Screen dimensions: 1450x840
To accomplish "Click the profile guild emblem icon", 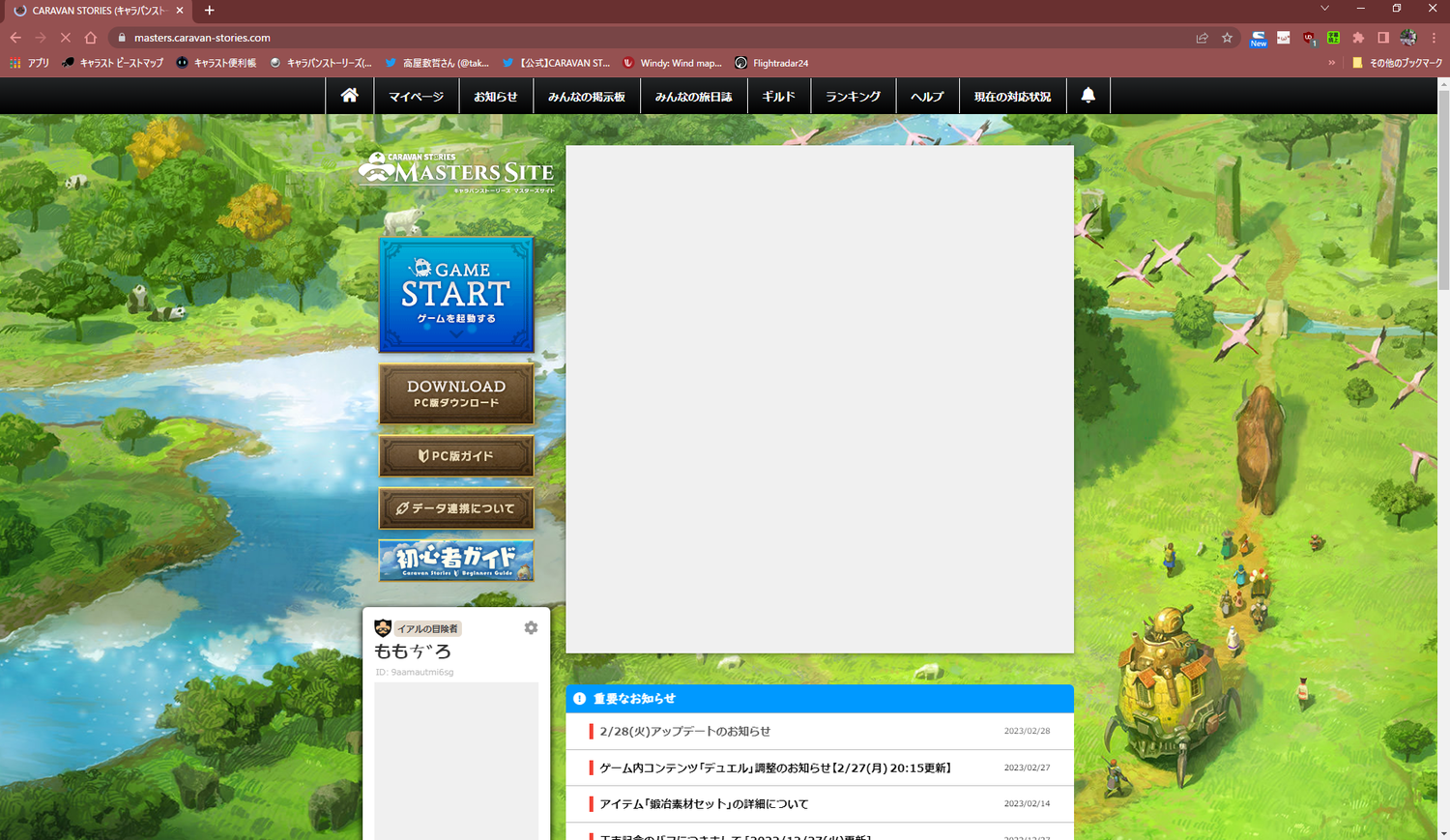I will tap(383, 628).
